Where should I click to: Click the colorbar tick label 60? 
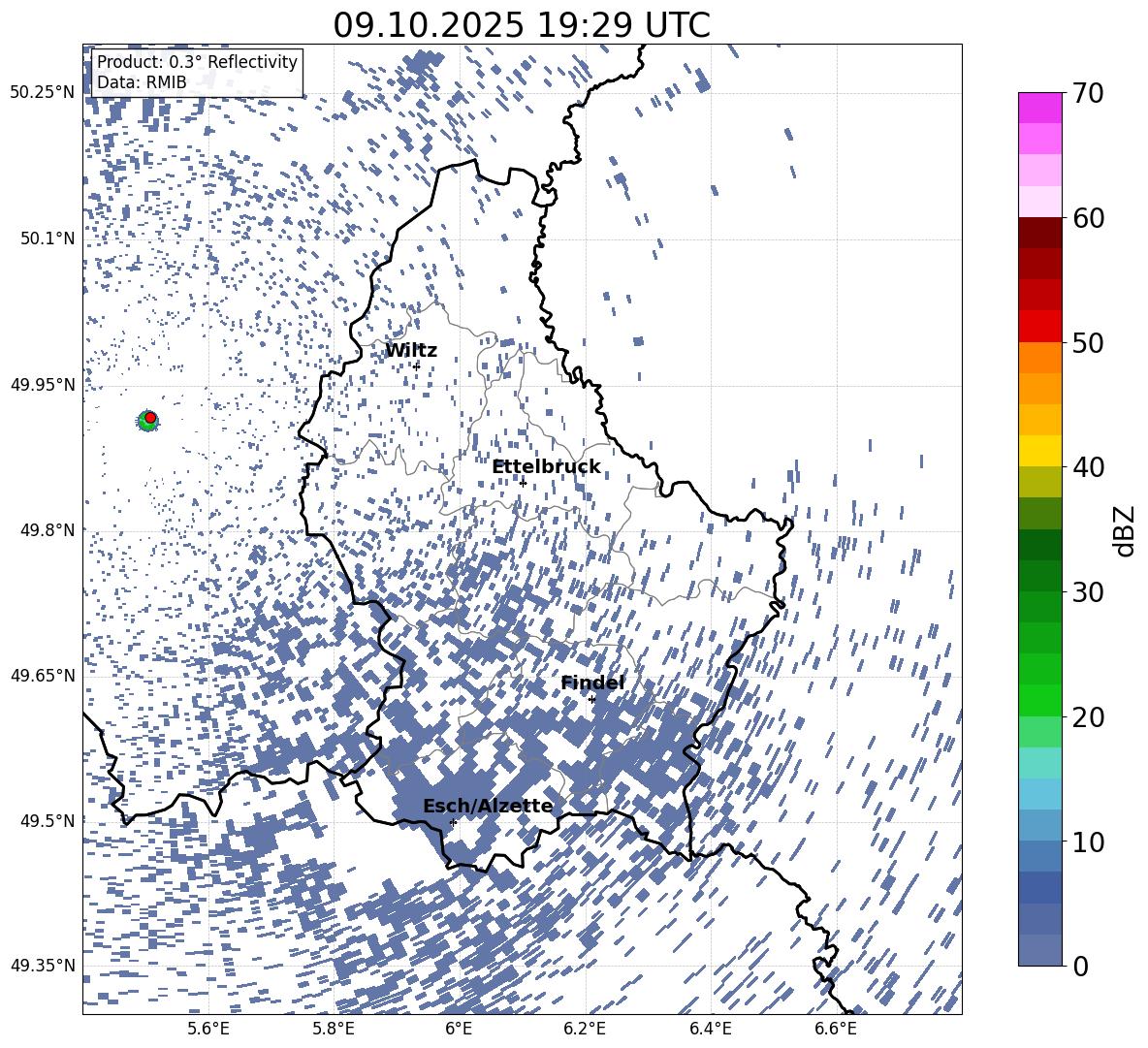(1089, 217)
